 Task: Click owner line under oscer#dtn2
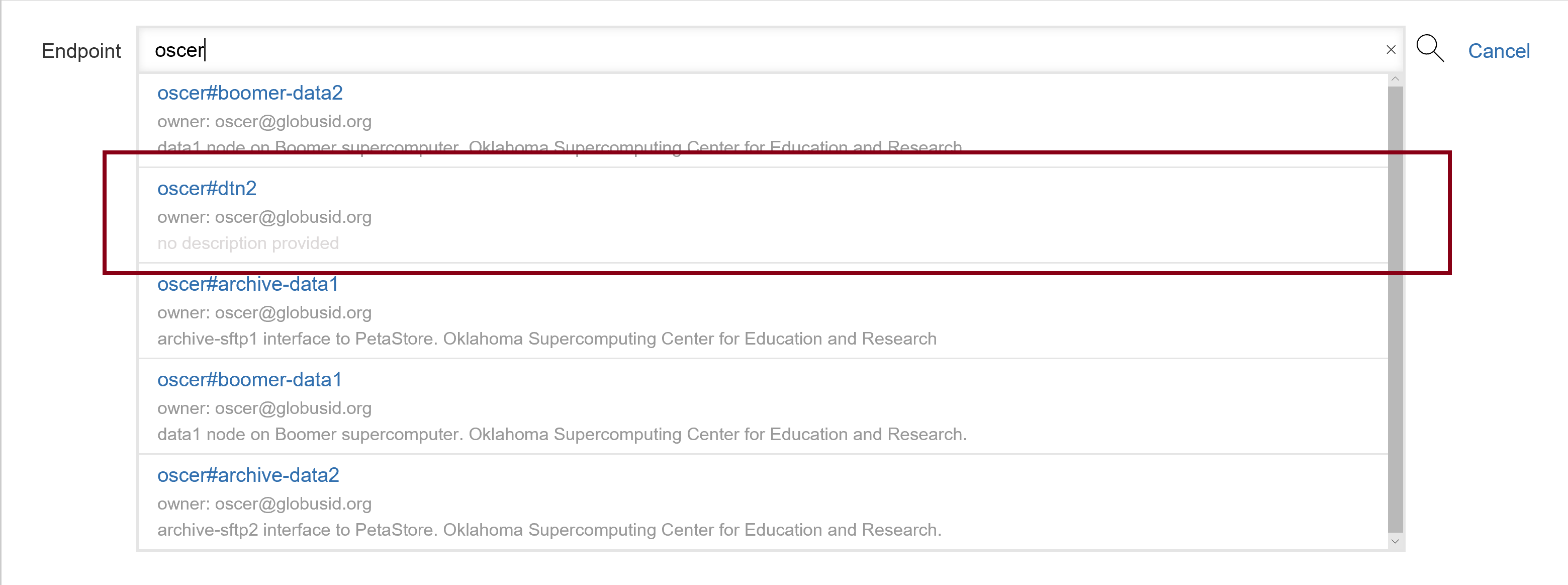point(264,217)
